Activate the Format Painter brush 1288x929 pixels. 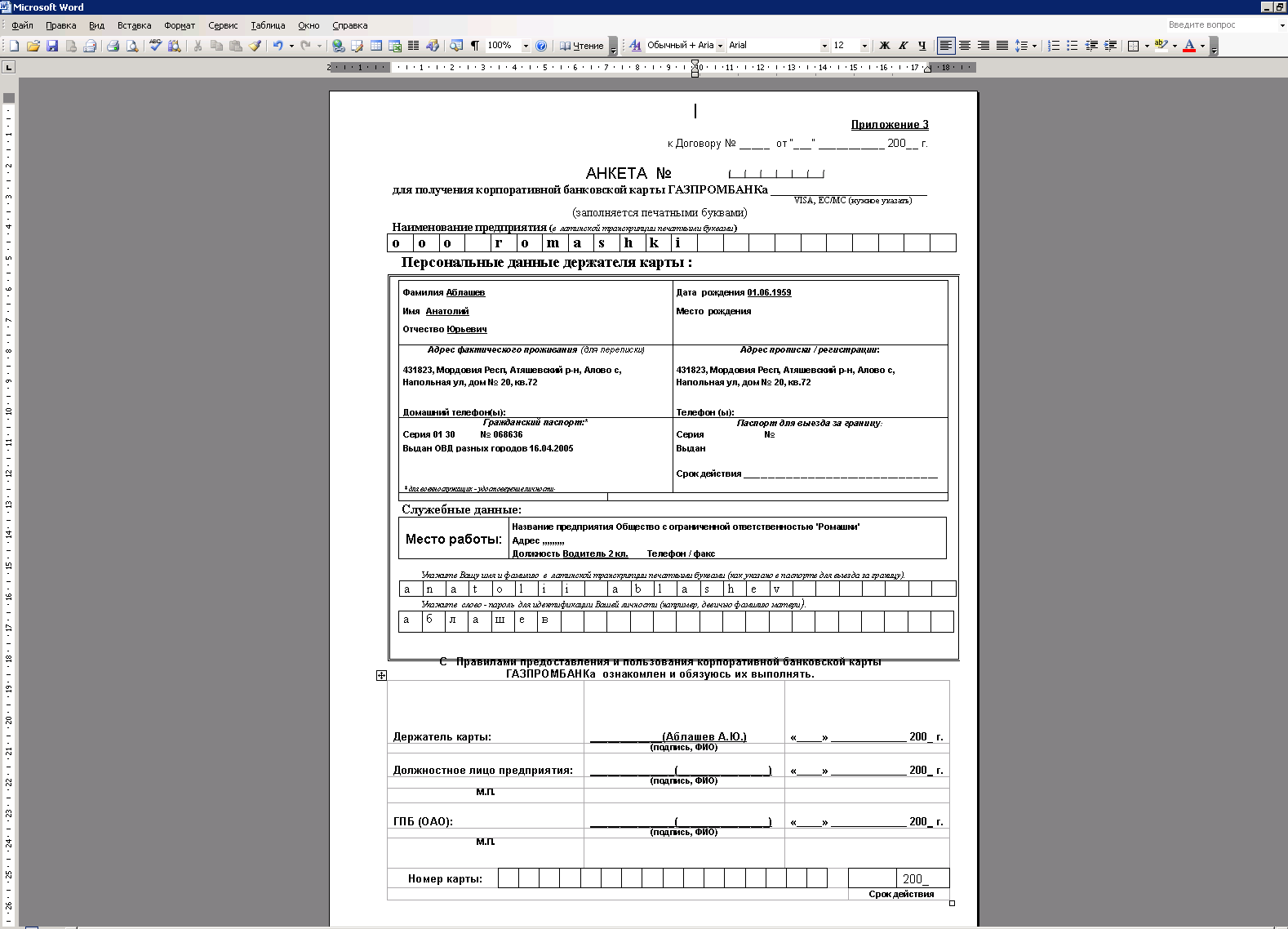[255, 46]
